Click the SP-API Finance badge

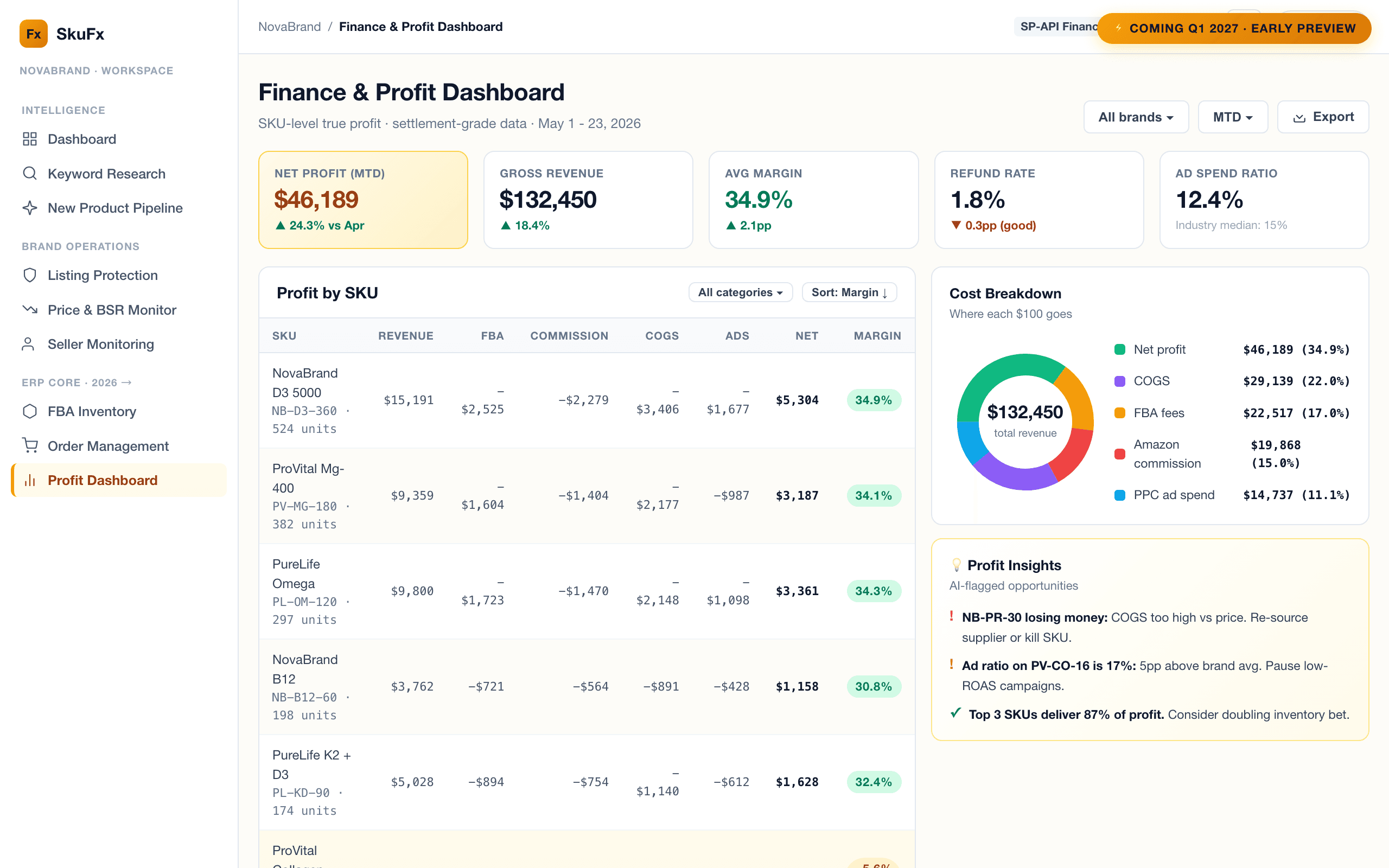click(1056, 27)
